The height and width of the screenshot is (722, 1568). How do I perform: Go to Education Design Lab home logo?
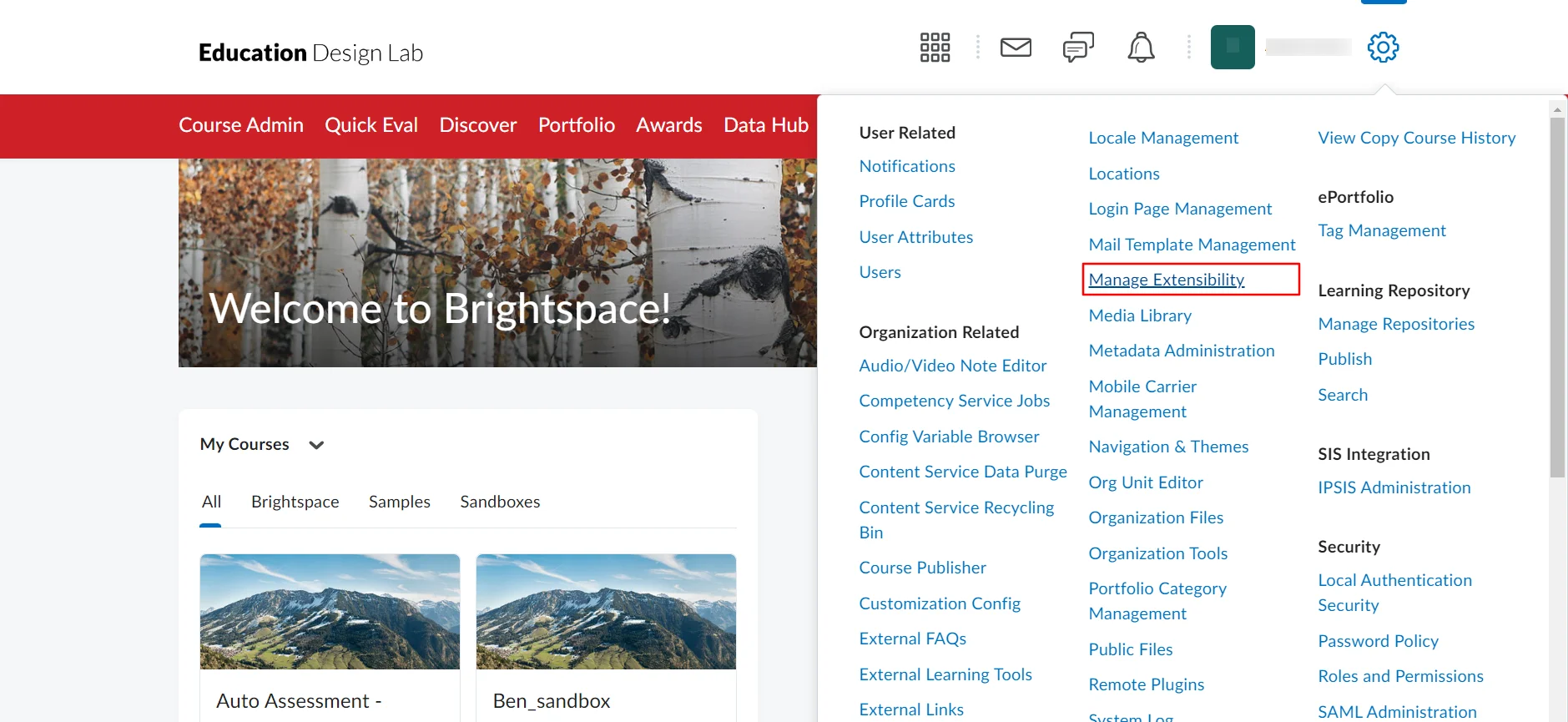point(310,53)
